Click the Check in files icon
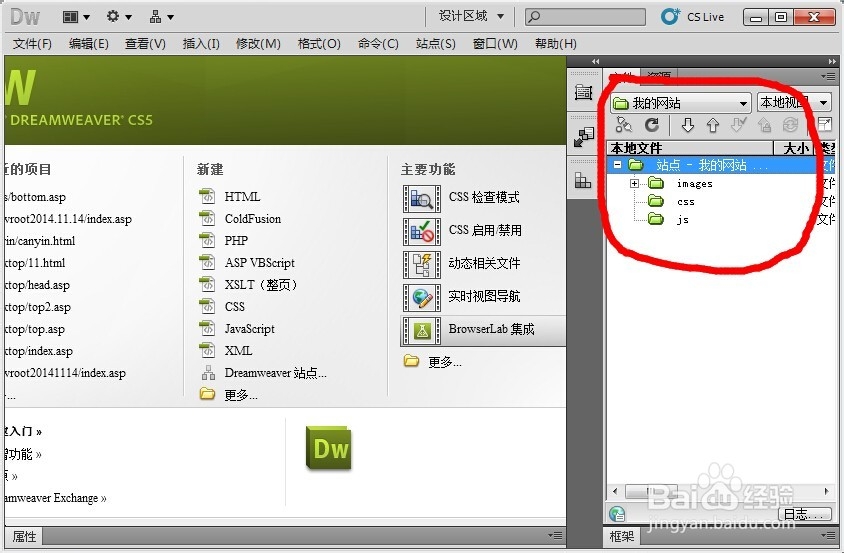The image size is (844, 553). 764,125
